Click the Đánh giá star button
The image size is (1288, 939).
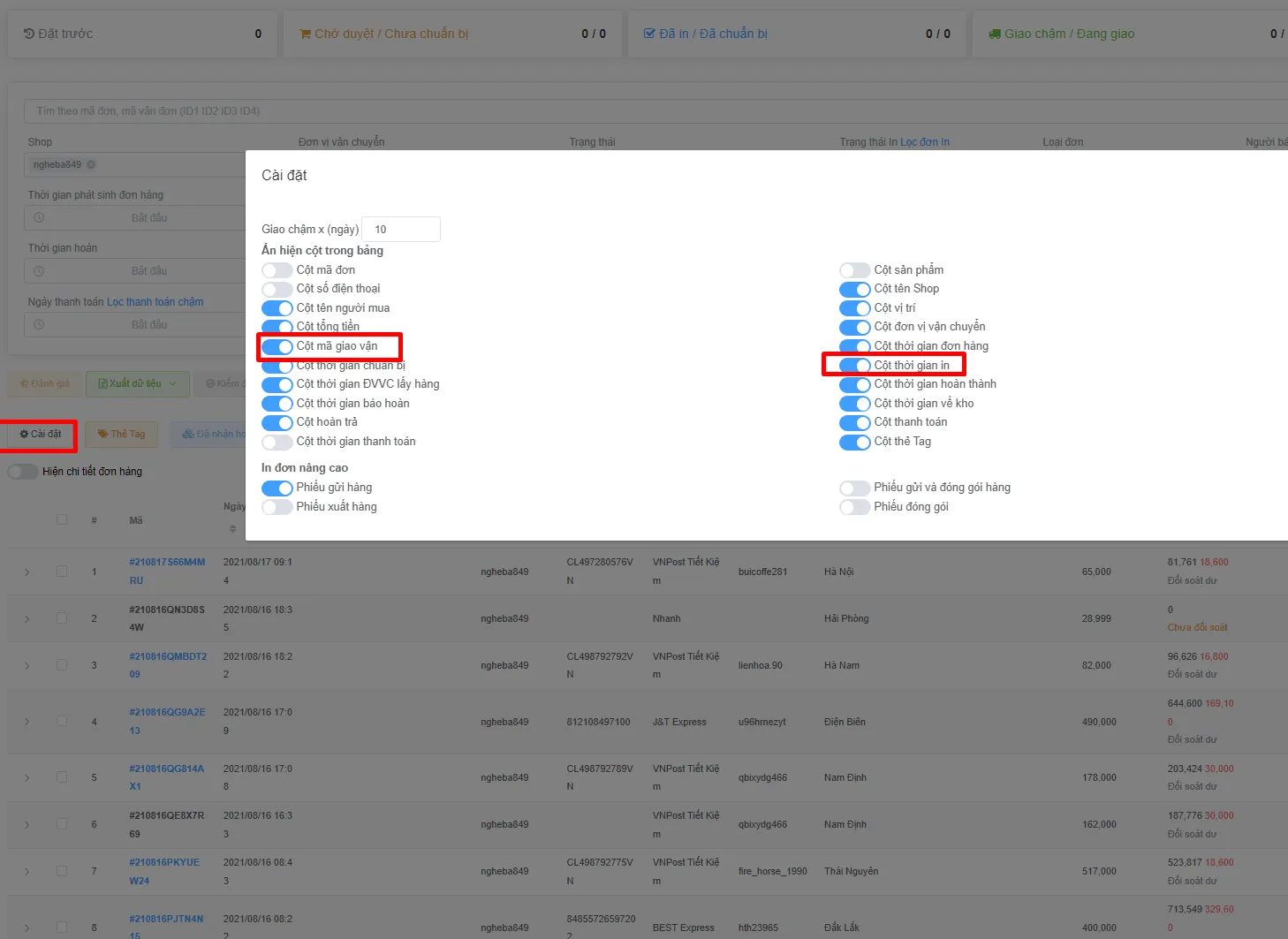tap(43, 383)
